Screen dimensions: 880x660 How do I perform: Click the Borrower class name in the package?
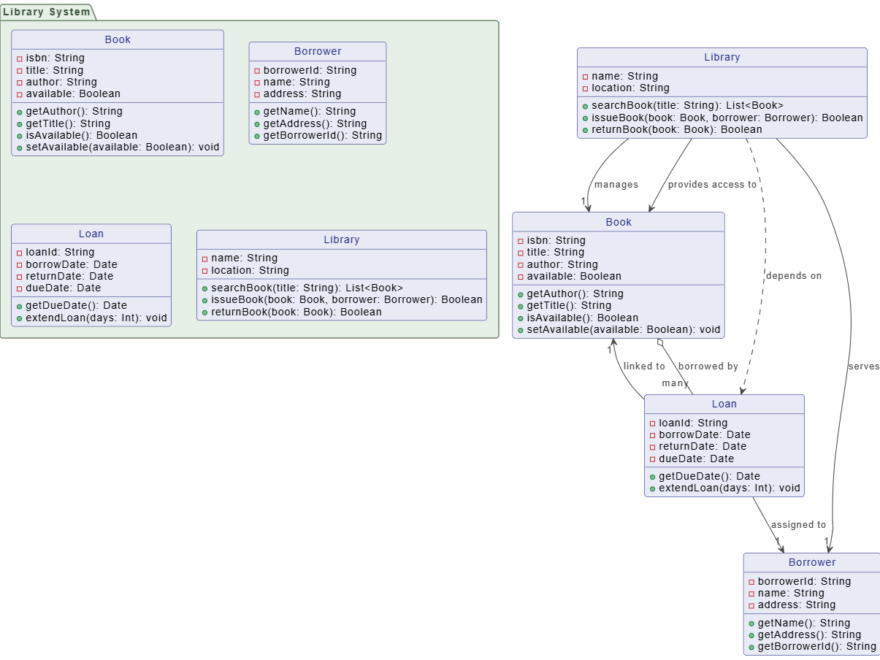(320, 51)
